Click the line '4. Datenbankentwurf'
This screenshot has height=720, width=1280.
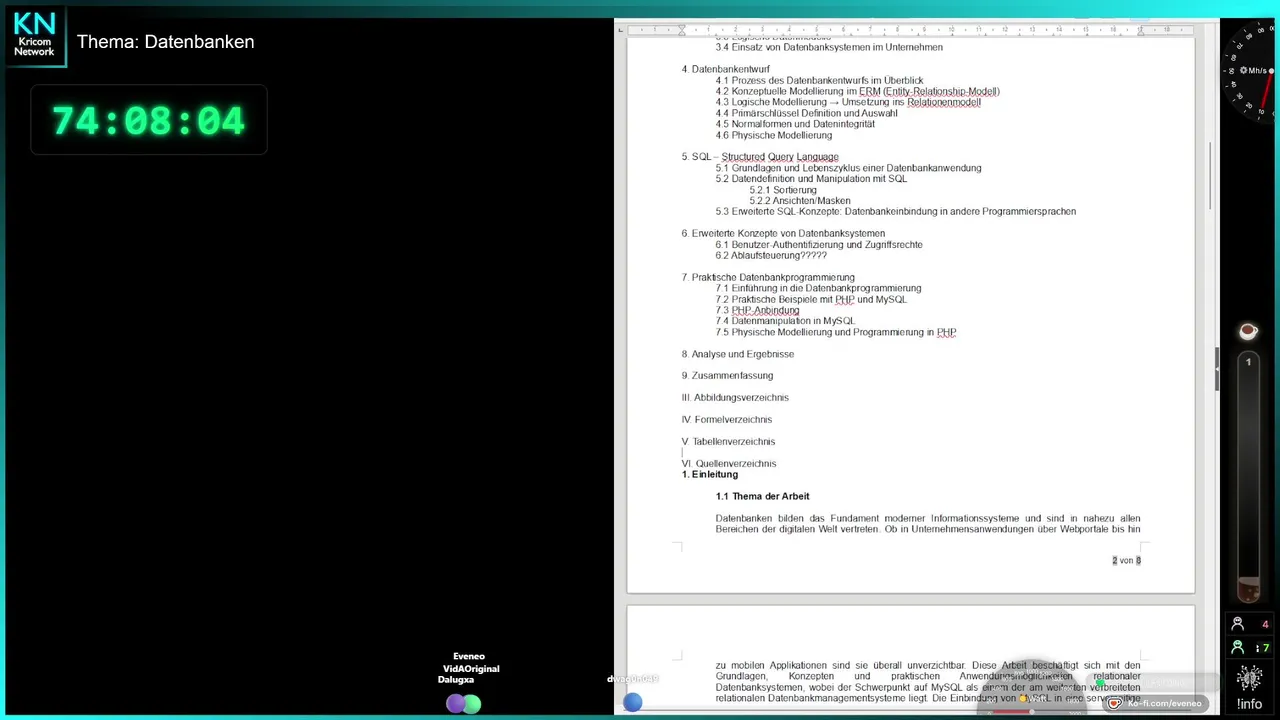(x=726, y=69)
